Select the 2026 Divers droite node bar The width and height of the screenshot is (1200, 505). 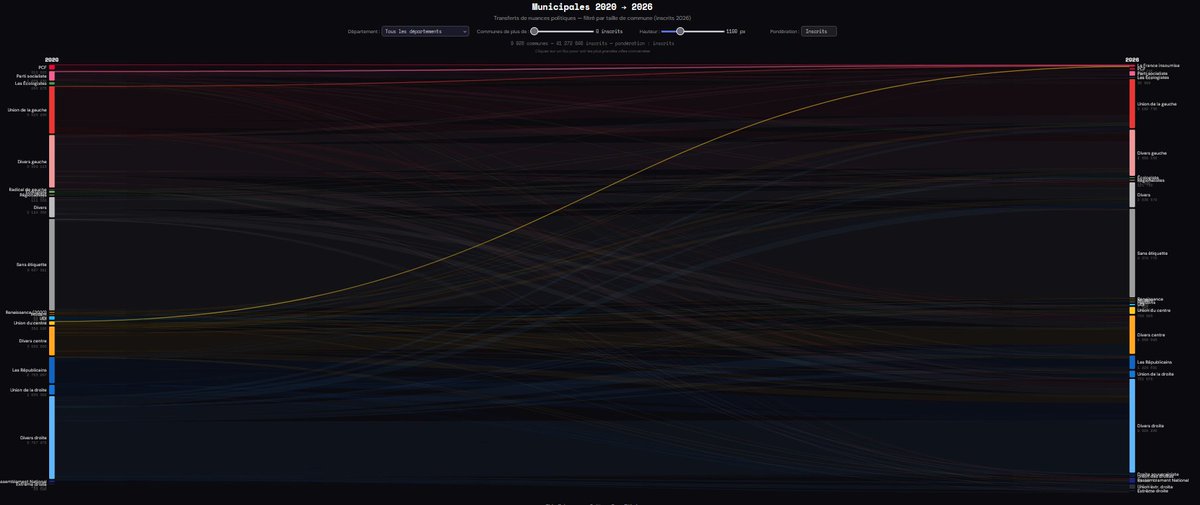pos(1132,425)
